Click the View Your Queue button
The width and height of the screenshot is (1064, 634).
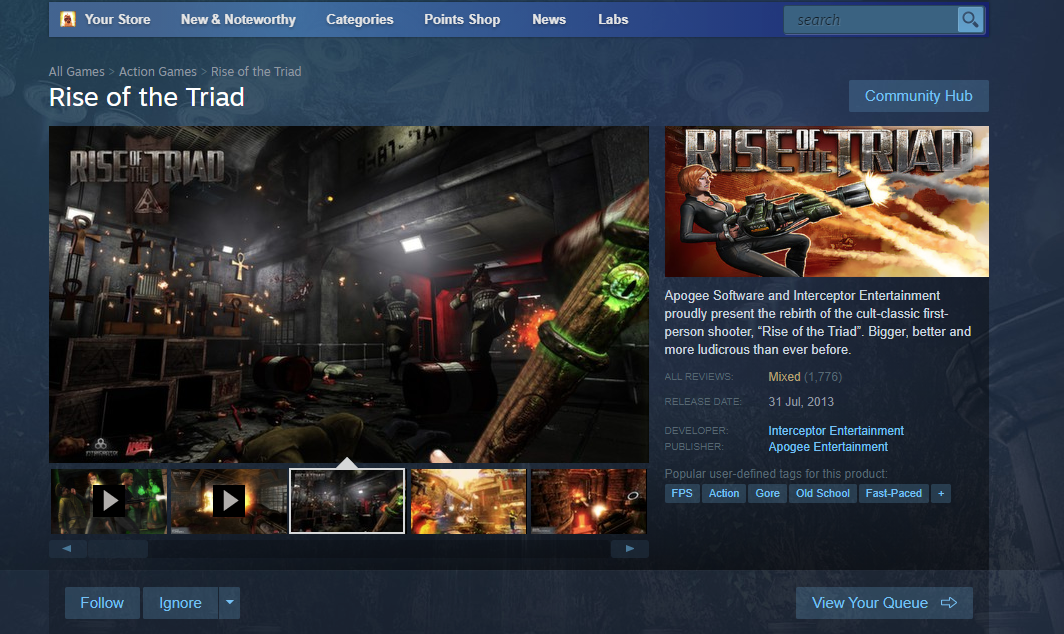pos(884,603)
